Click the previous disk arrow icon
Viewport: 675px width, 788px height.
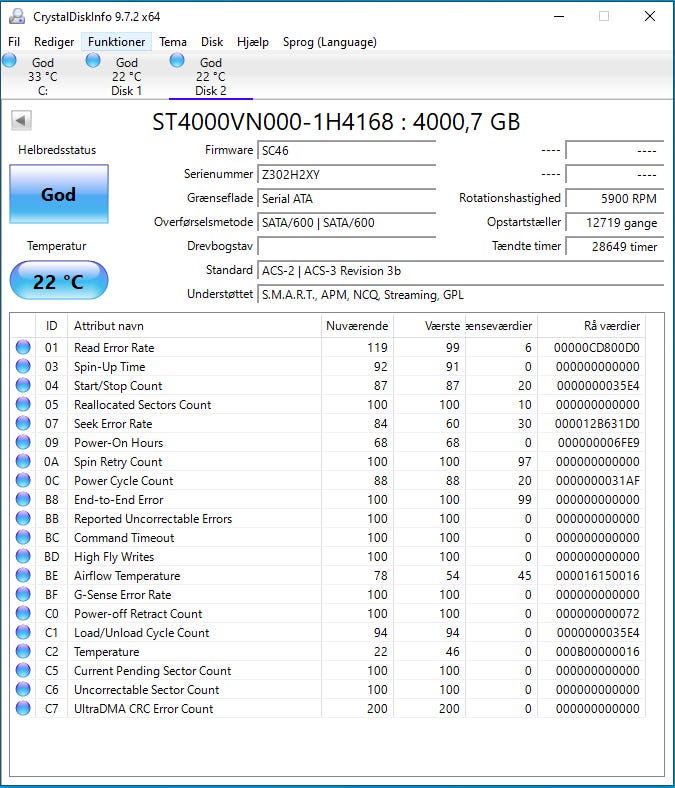click(22, 121)
